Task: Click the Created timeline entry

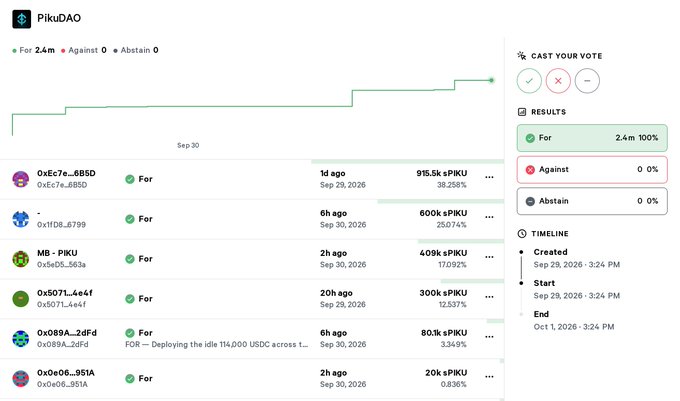Action: pyautogui.click(x=576, y=258)
